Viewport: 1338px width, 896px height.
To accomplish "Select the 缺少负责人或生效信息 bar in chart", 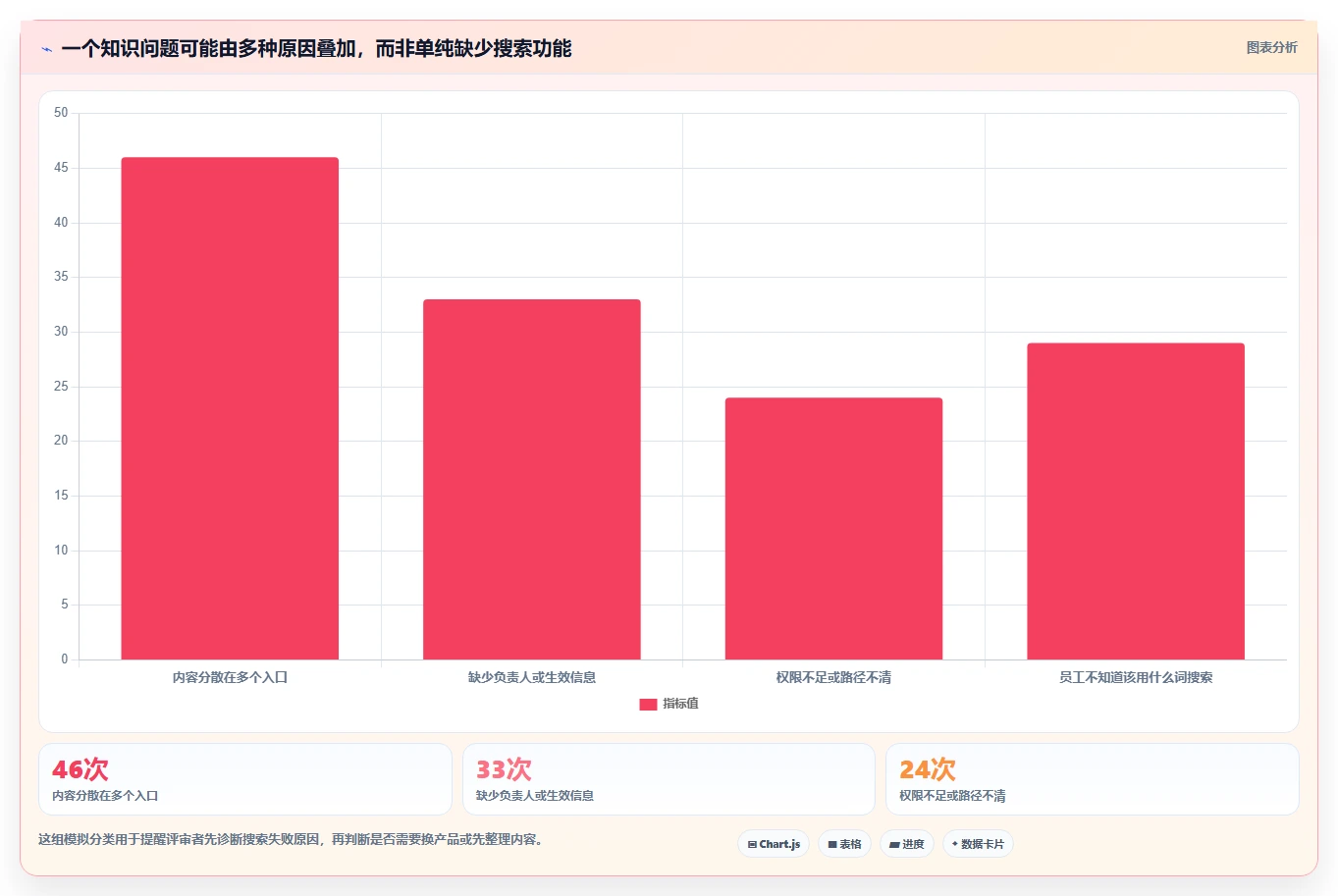I will (532, 479).
